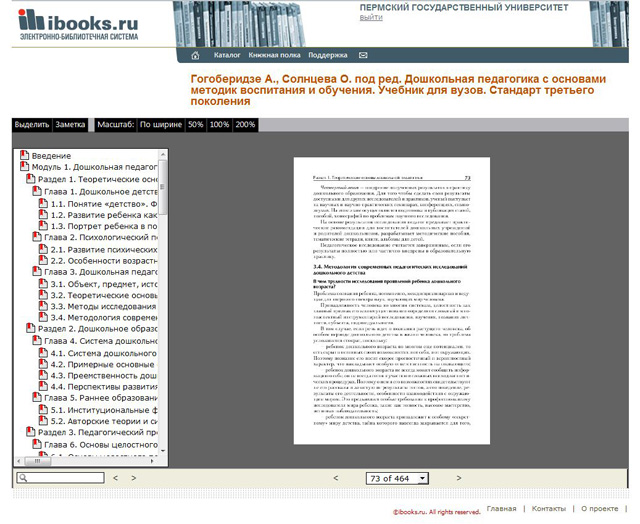Click the page icon beside Глава 5
Viewport: 640px width, 524px height.
[x=37, y=397]
